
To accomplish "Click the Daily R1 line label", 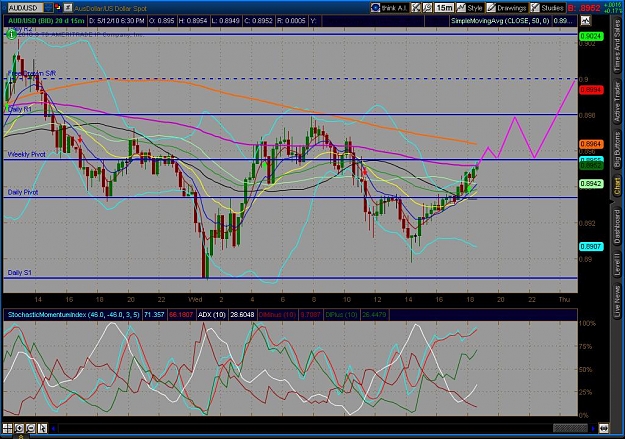I will click(20, 109).
